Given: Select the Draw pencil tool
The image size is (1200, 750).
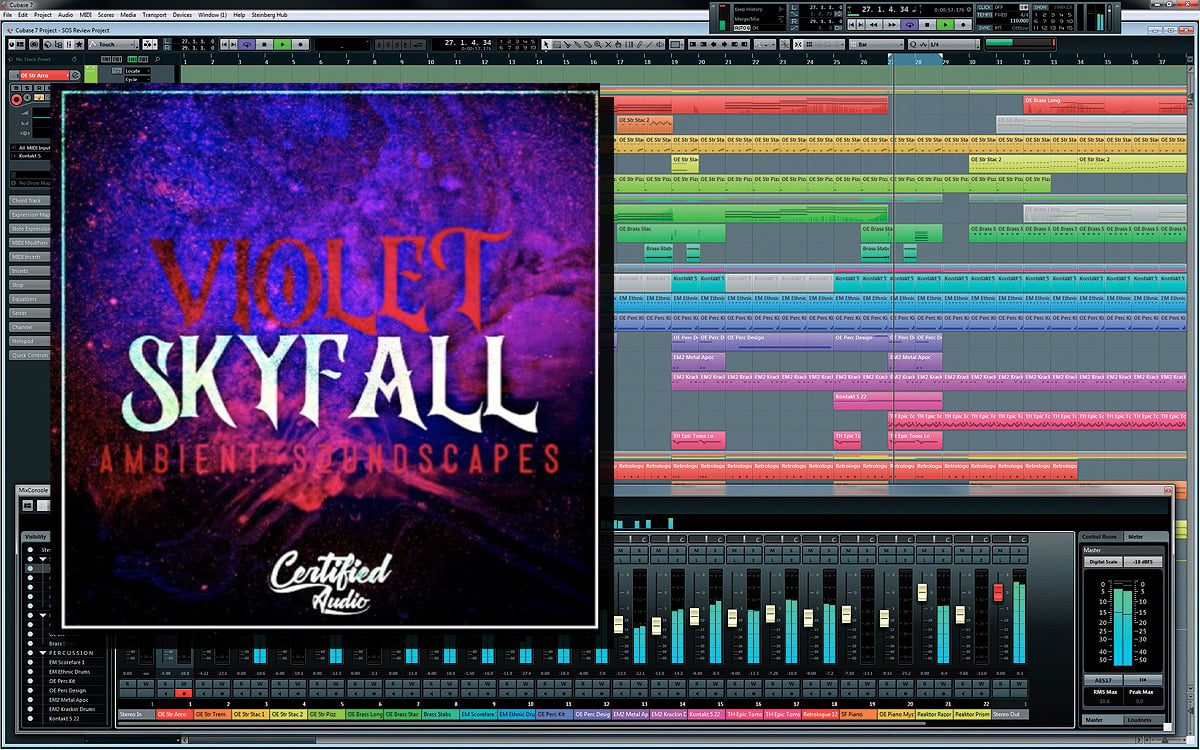Looking at the screenshot, I should point(640,44).
